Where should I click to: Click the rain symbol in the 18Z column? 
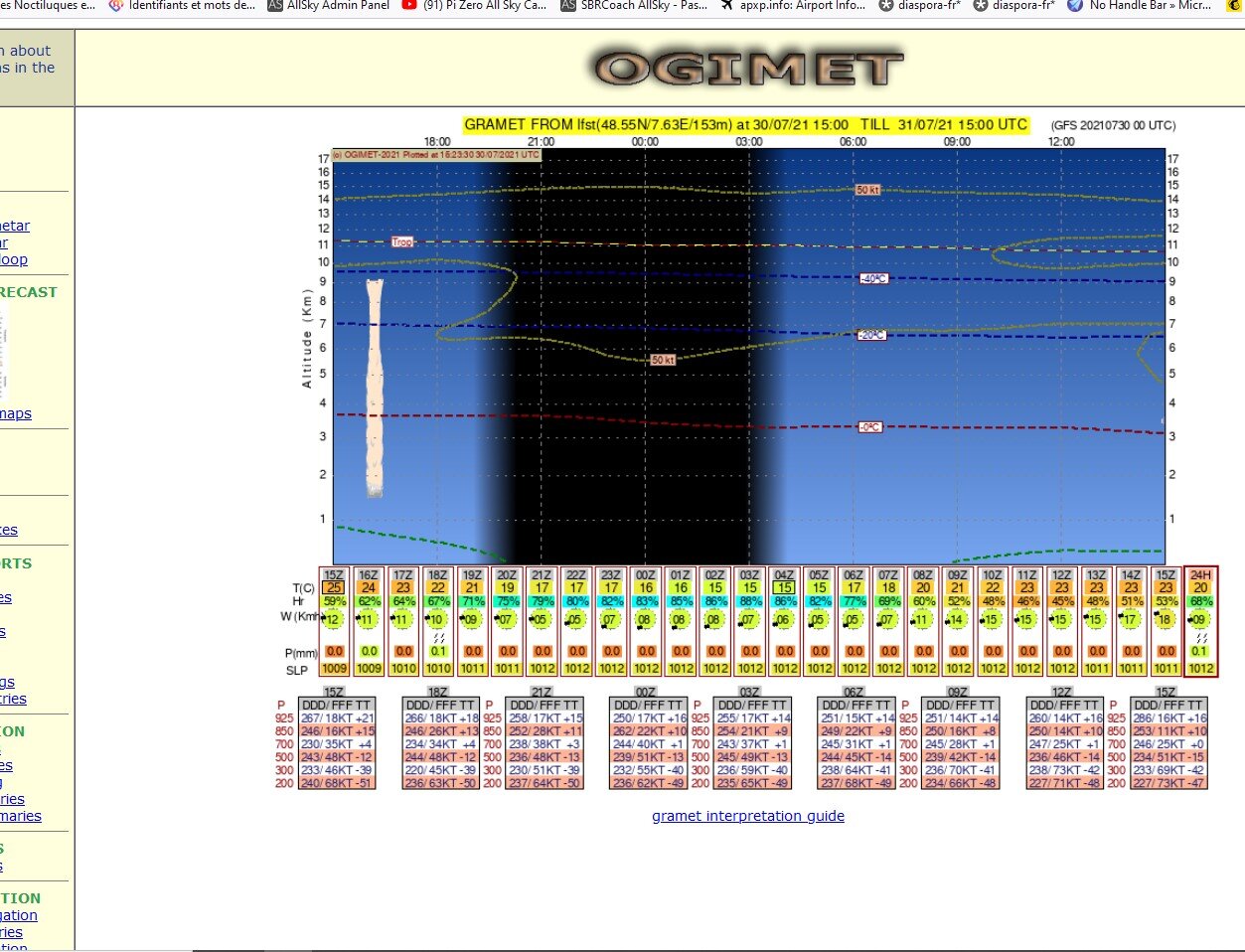tap(437, 637)
